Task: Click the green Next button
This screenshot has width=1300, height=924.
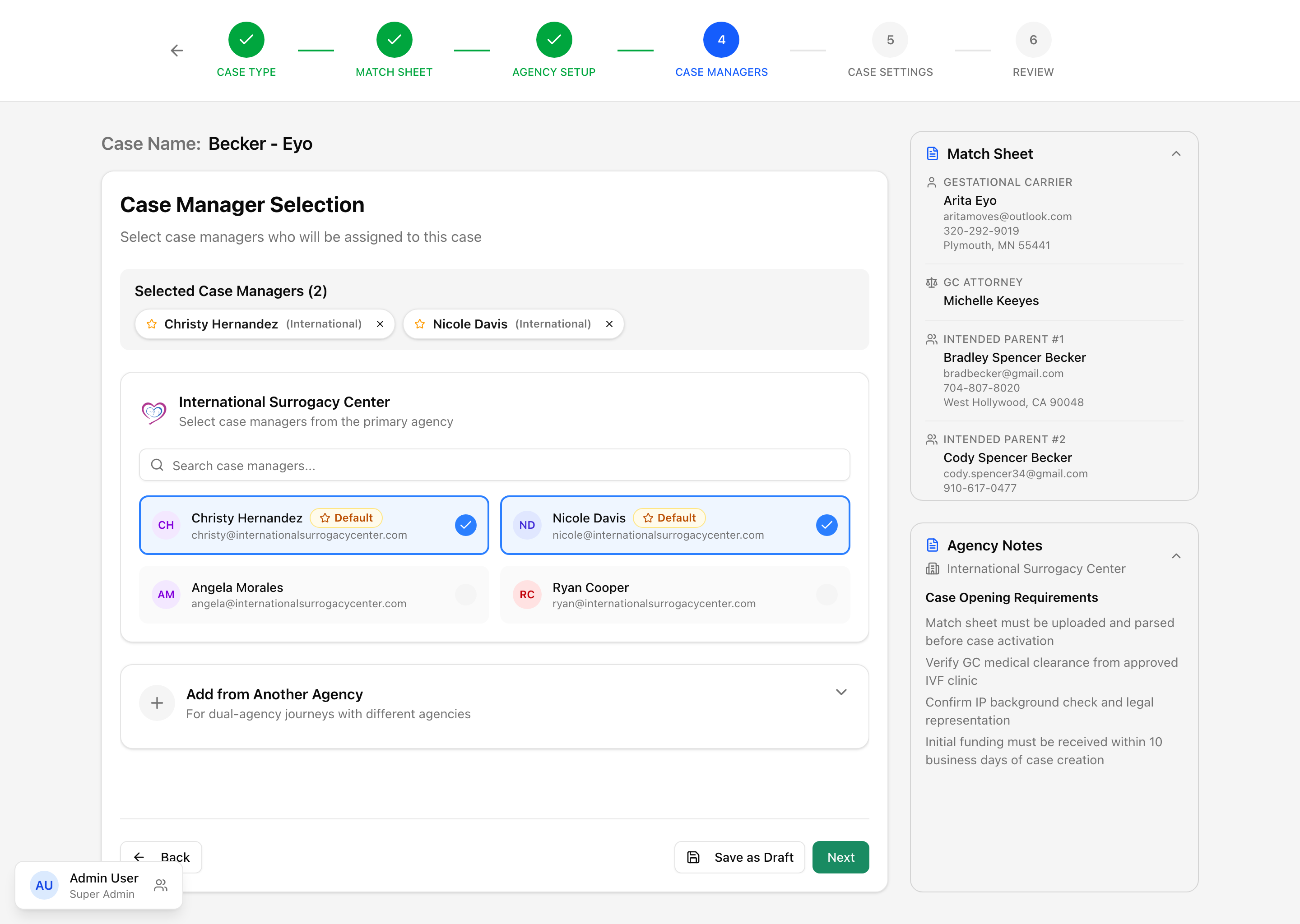Action: pyautogui.click(x=840, y=857)
